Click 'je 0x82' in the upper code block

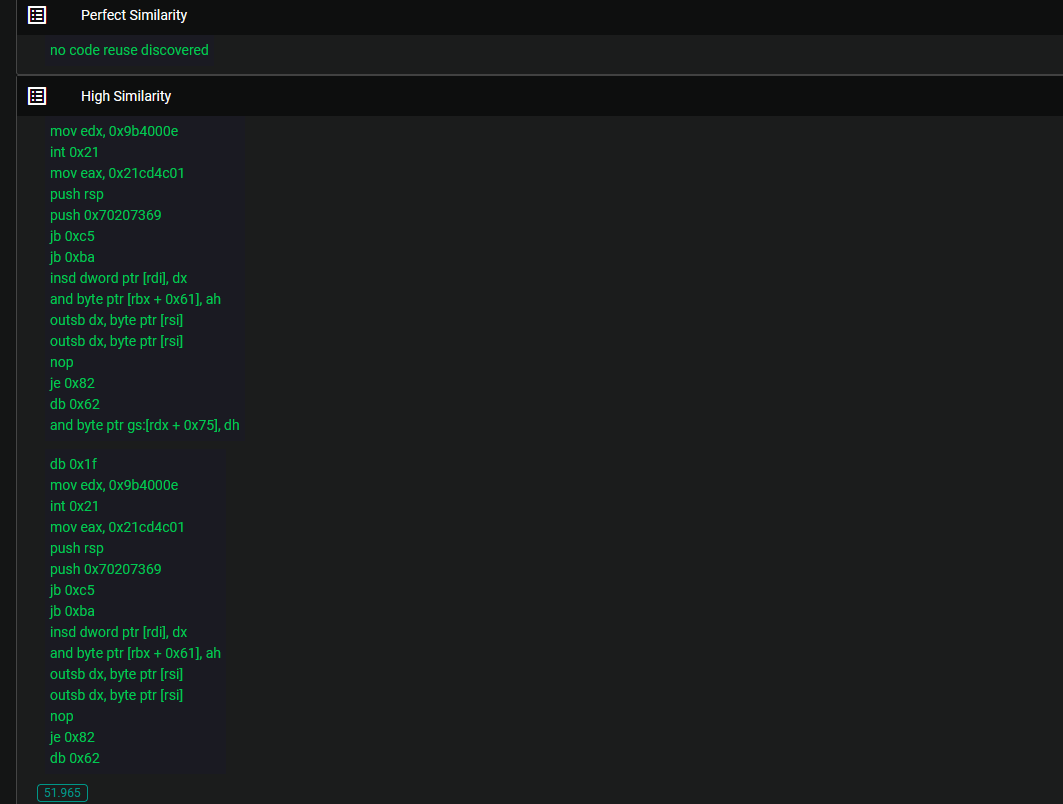pyautogui.click(x=72, y=383)
